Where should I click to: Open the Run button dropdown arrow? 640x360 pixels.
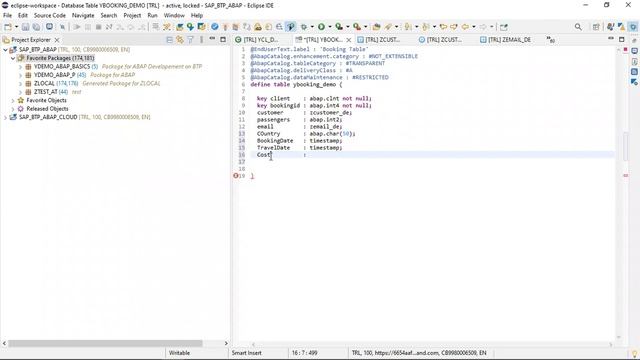(x=330, y=27)
